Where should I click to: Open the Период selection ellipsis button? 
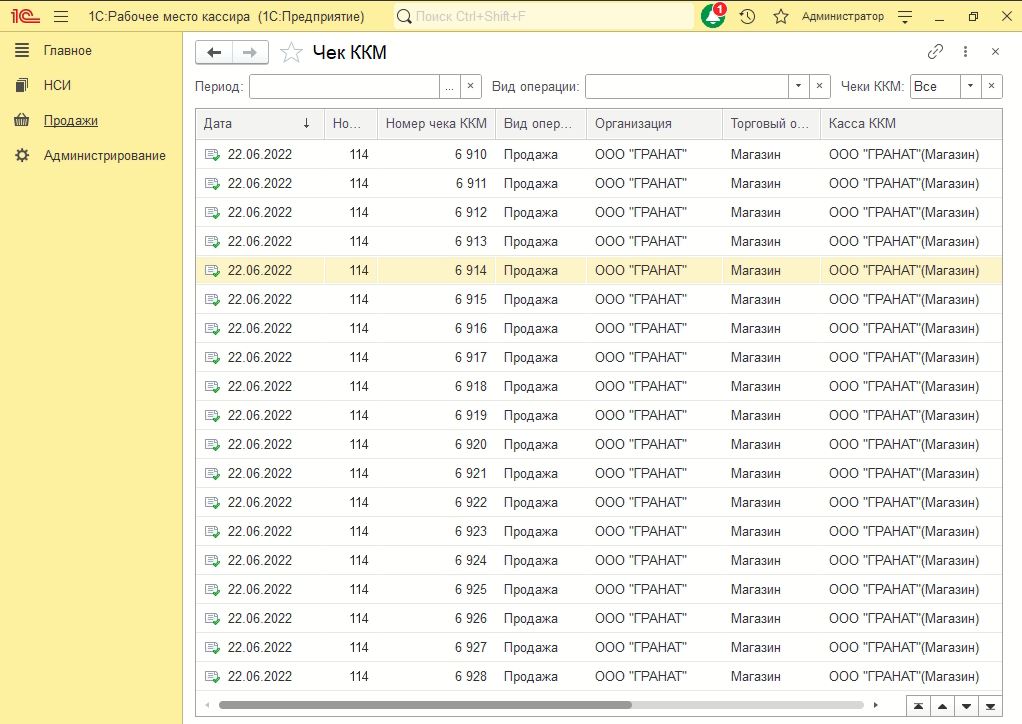point(449,87)
